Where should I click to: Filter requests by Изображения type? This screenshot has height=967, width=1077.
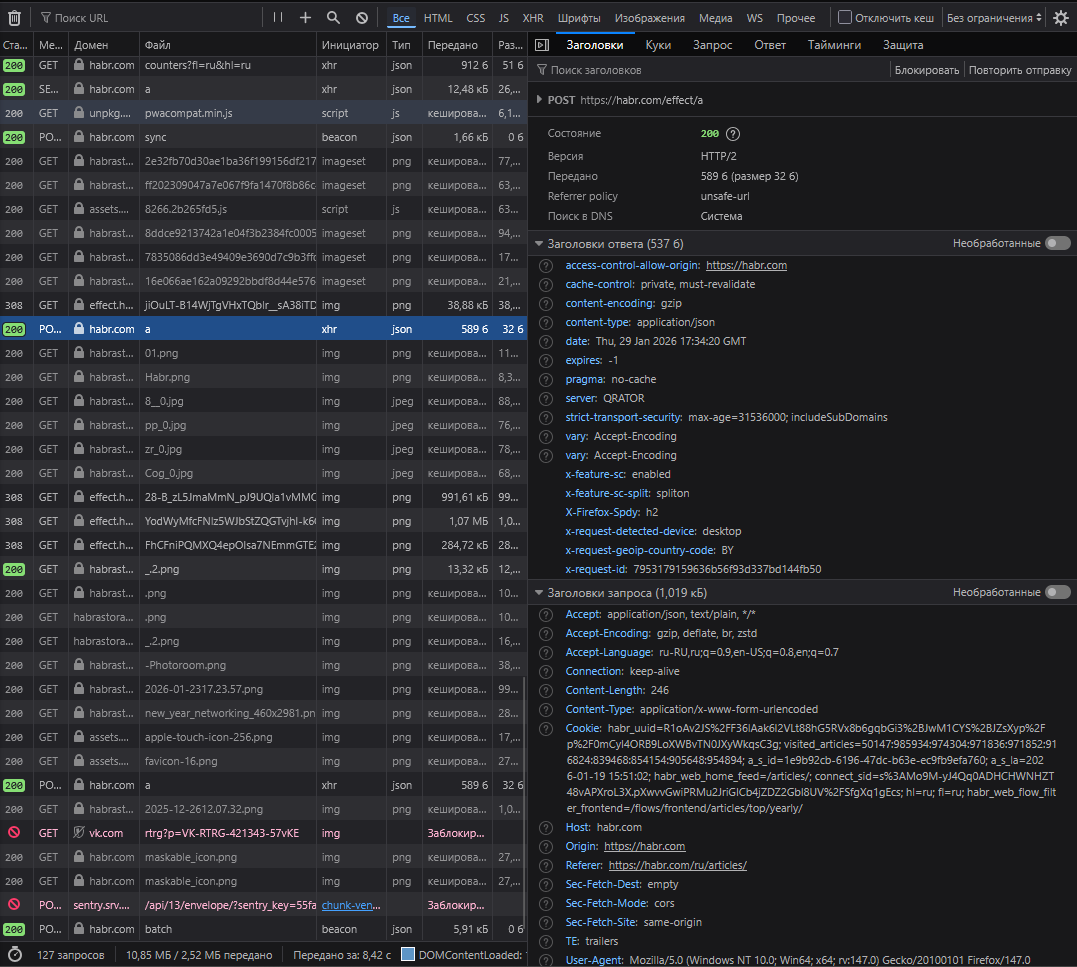[x=649, y=18]
